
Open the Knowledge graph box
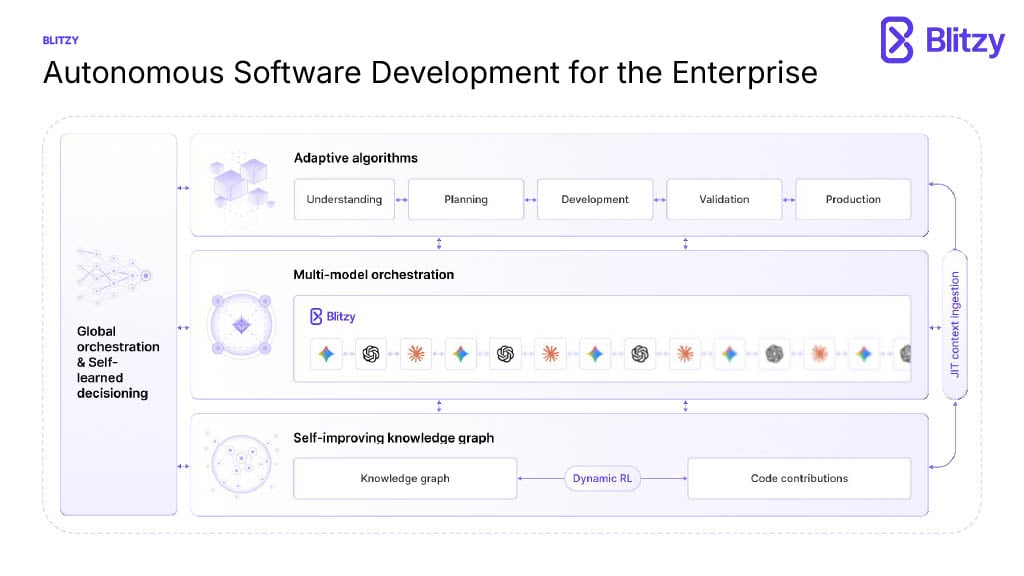click(405, 478)
